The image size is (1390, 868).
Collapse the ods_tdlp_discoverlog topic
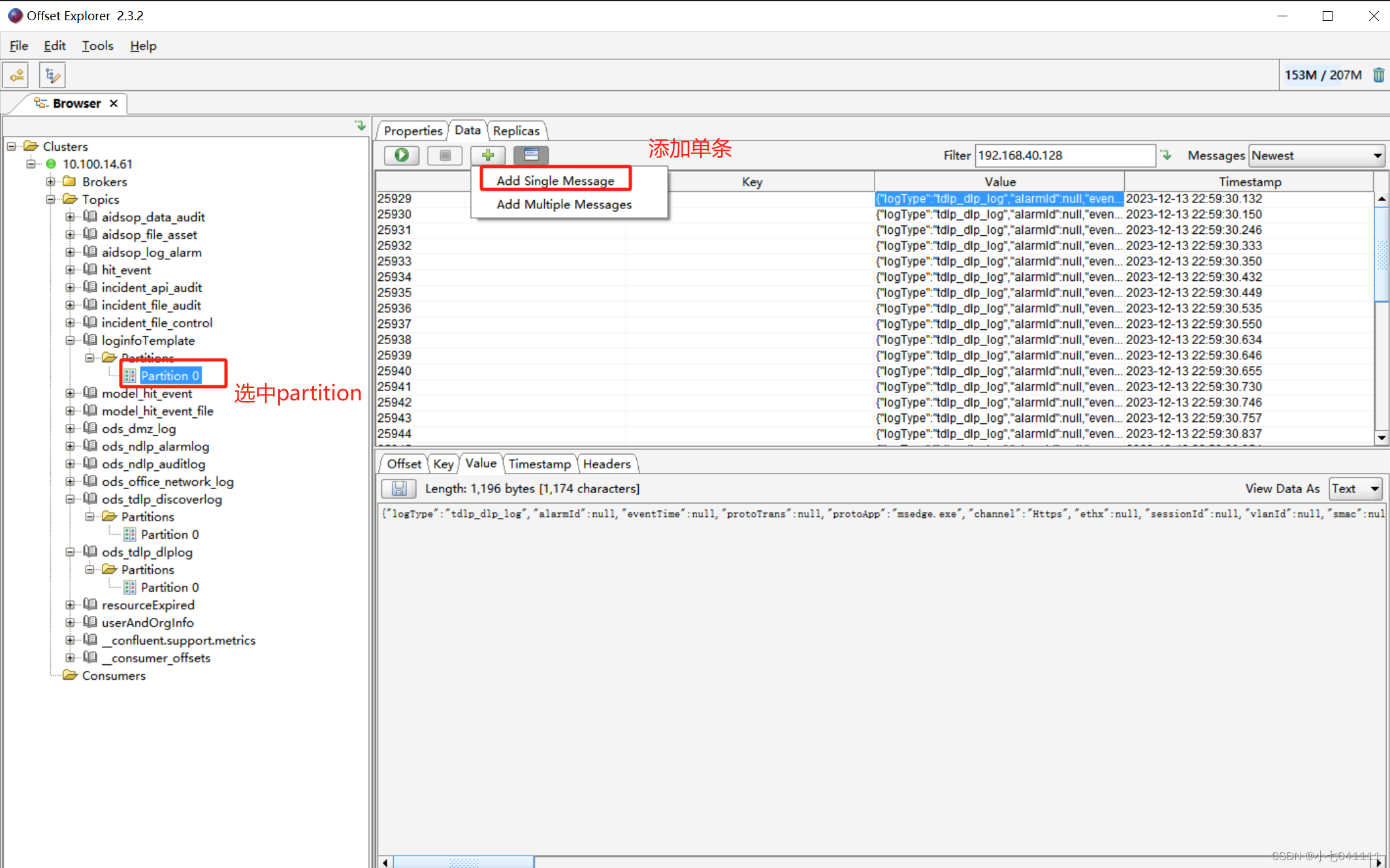pos(71,499)
